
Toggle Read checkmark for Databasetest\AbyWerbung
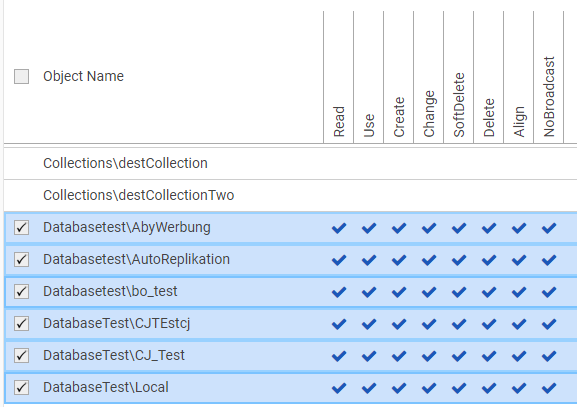click(339, 228)
